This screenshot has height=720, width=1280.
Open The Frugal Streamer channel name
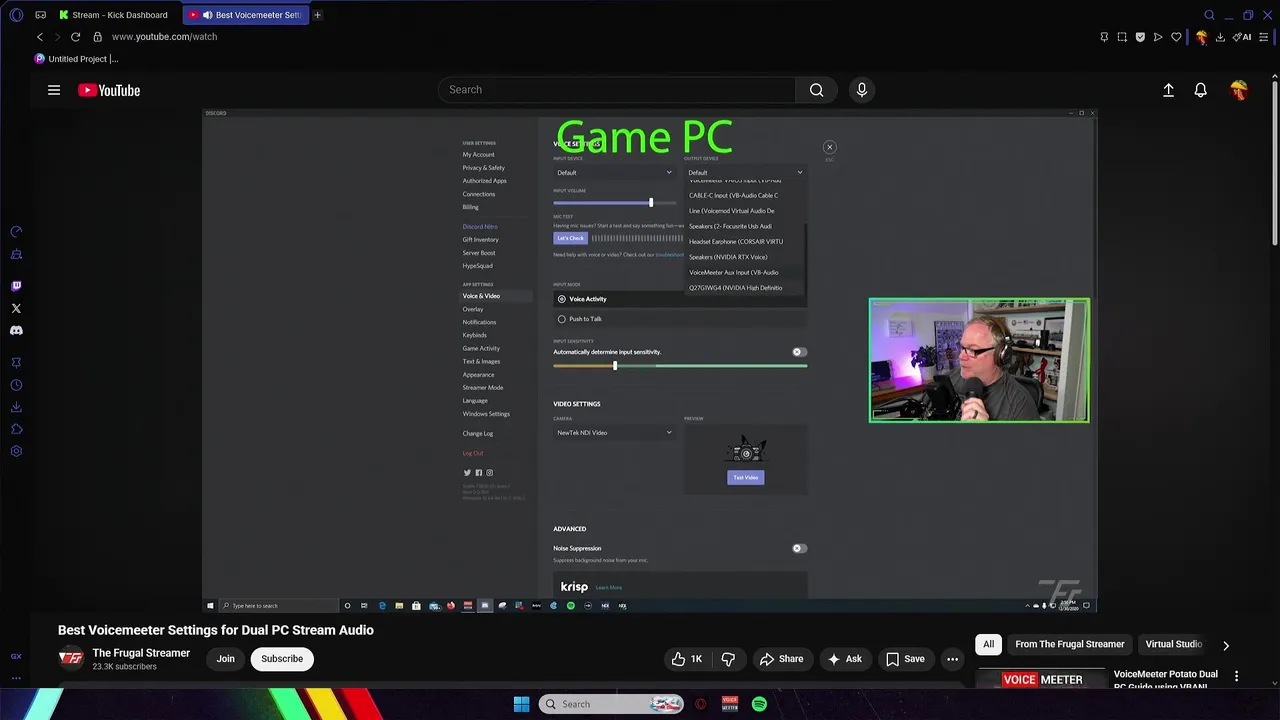point(141,653)
